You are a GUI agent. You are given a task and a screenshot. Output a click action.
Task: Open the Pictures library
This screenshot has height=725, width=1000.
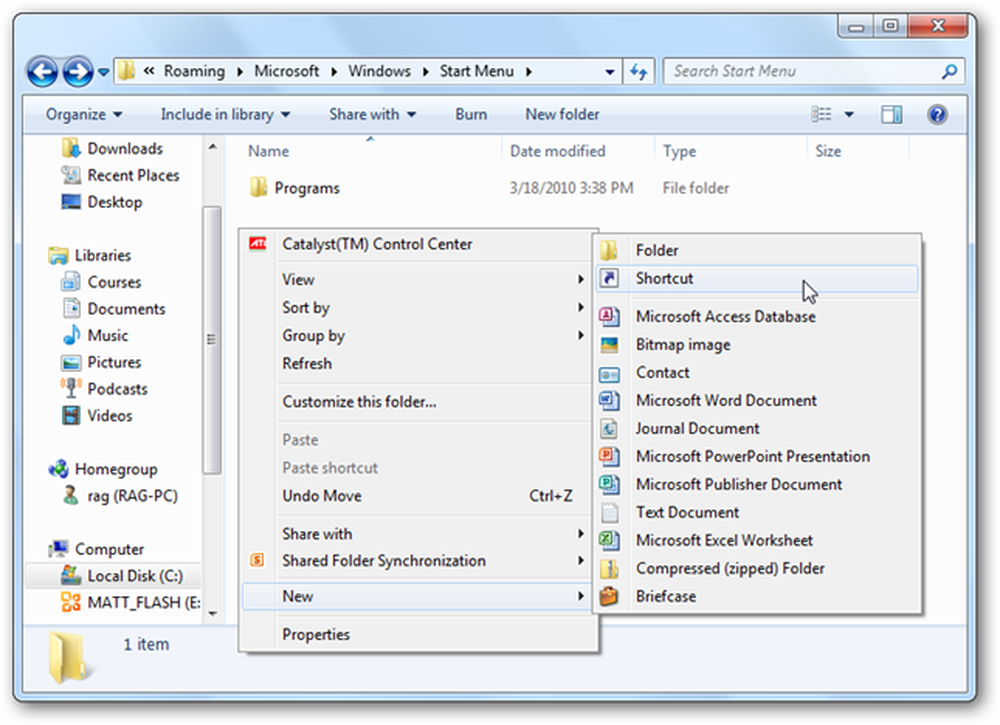[x=101, y=363]
